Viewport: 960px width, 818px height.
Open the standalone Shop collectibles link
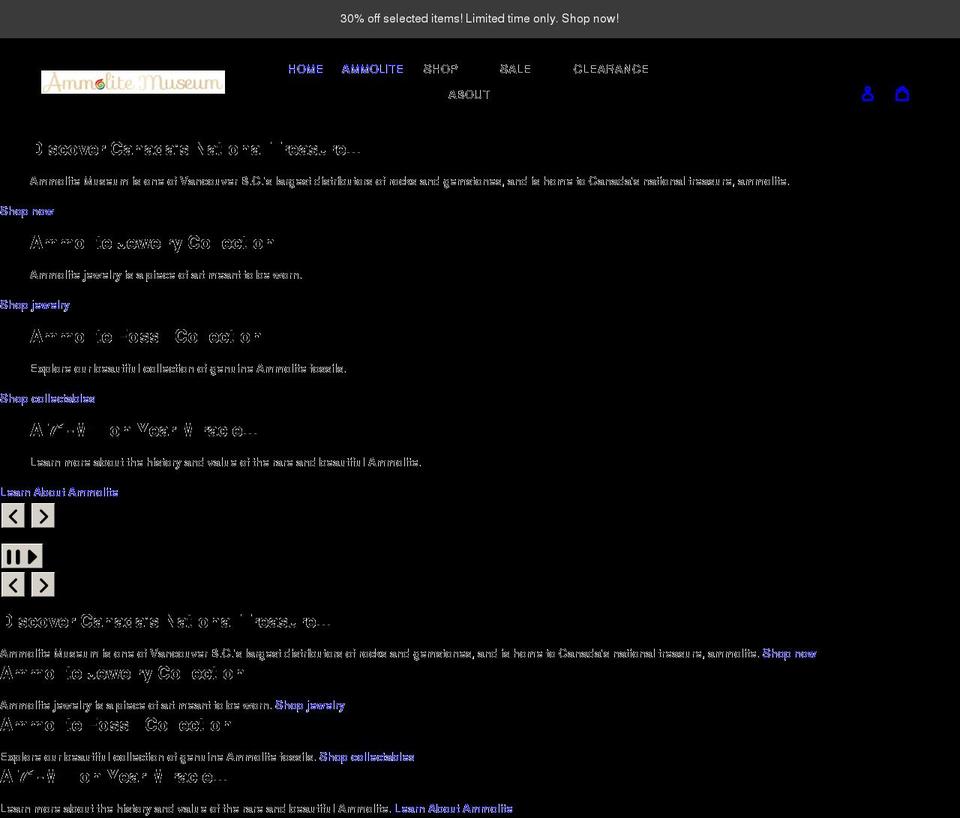point(48,399)
